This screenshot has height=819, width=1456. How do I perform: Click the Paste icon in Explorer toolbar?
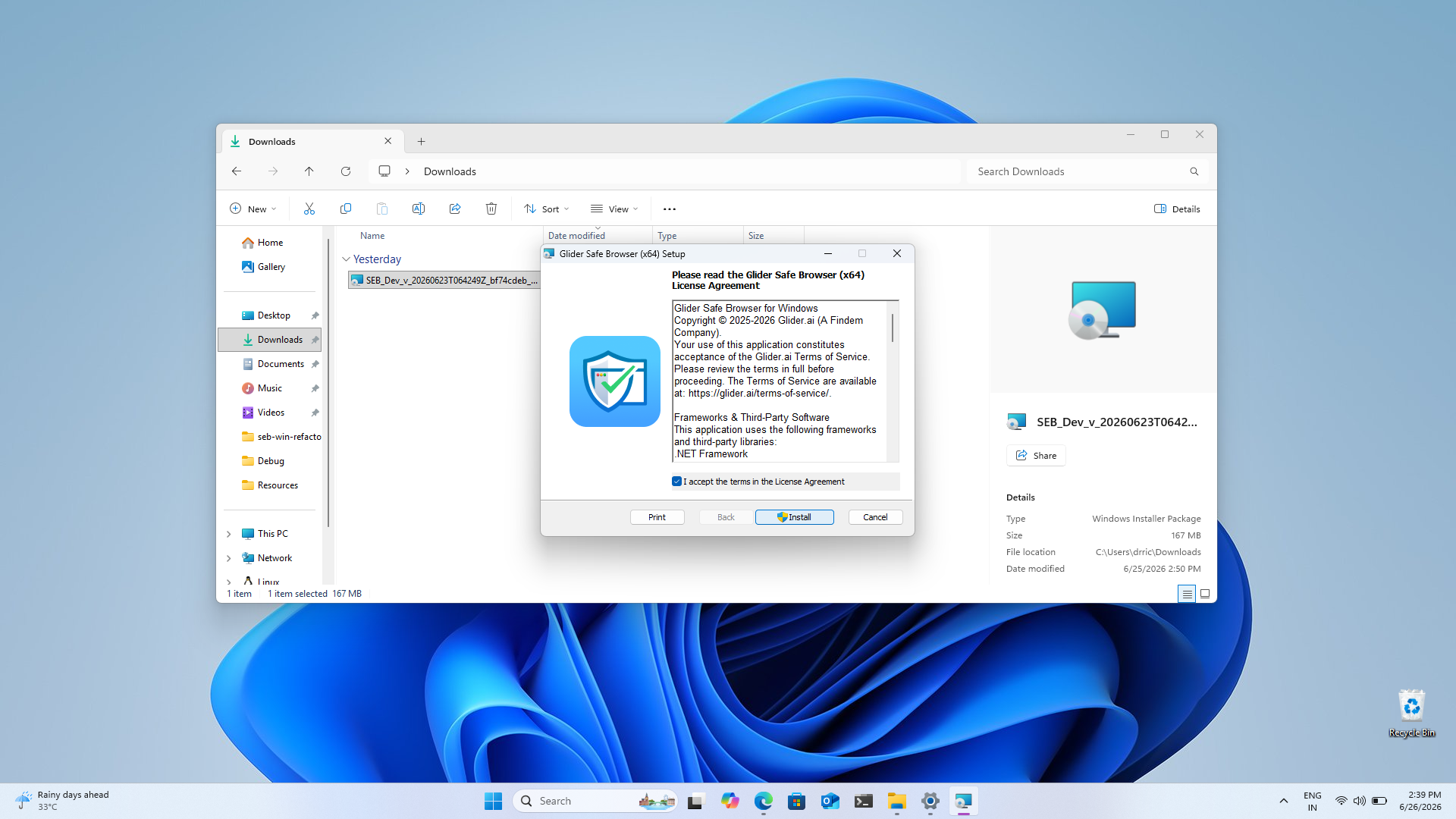[382, 209]
